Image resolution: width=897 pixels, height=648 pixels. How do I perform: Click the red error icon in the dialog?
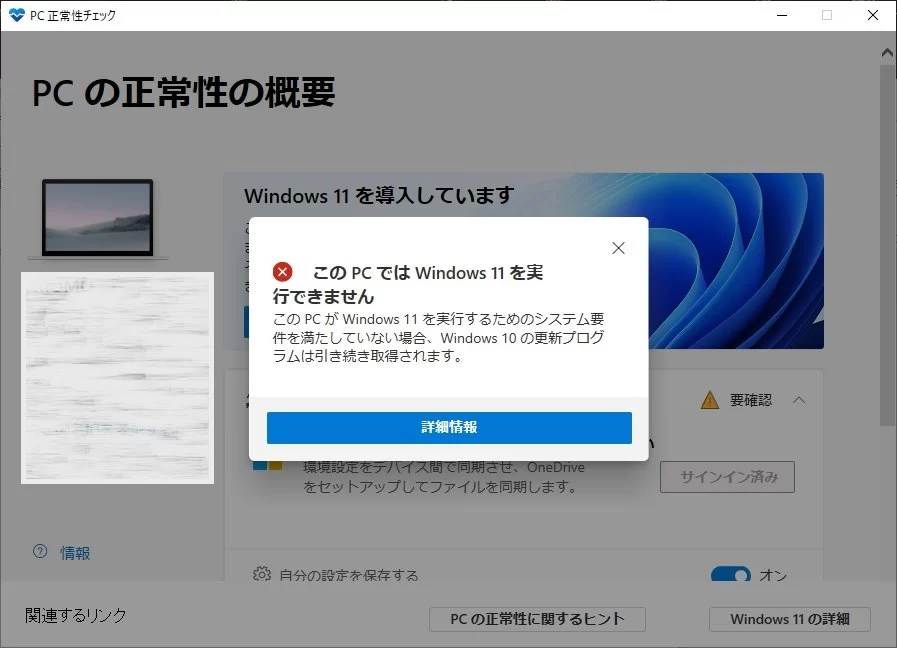pyautogui.click(x=282, y=272)
